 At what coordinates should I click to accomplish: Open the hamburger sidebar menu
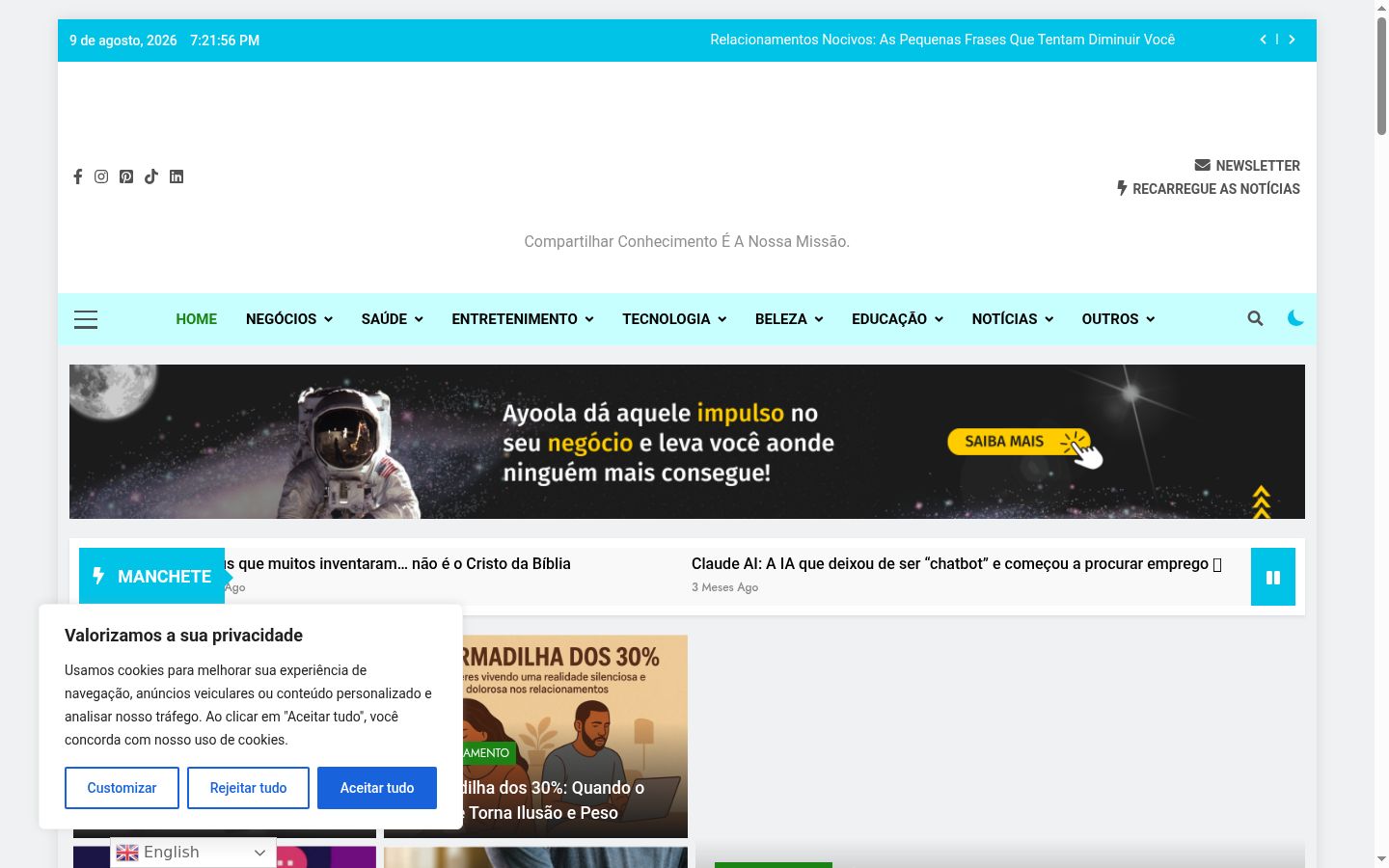click(86, 319)
